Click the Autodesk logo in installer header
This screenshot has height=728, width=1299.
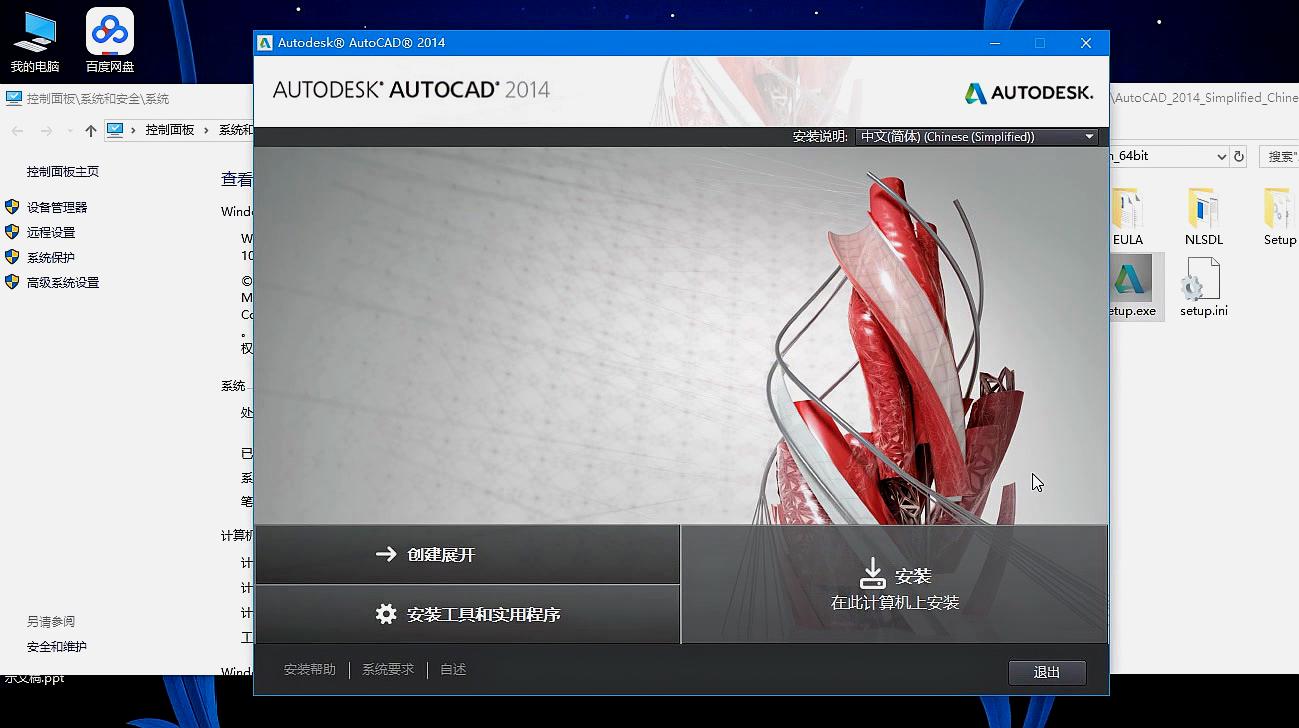1028,93
